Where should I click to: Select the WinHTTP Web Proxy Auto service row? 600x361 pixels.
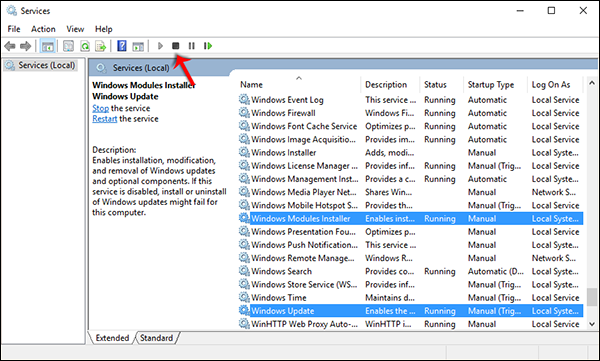coord(411,324)
